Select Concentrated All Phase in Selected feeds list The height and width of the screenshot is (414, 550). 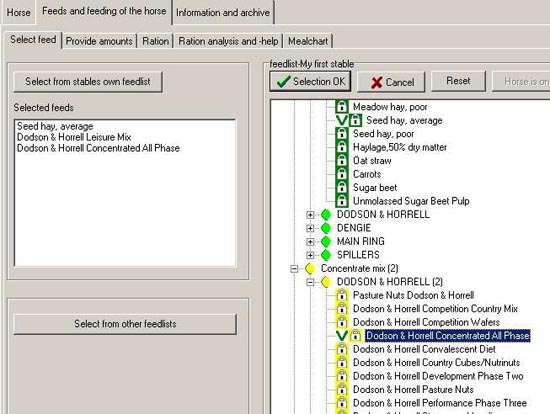pyautogui.click(x=98, y=148)
